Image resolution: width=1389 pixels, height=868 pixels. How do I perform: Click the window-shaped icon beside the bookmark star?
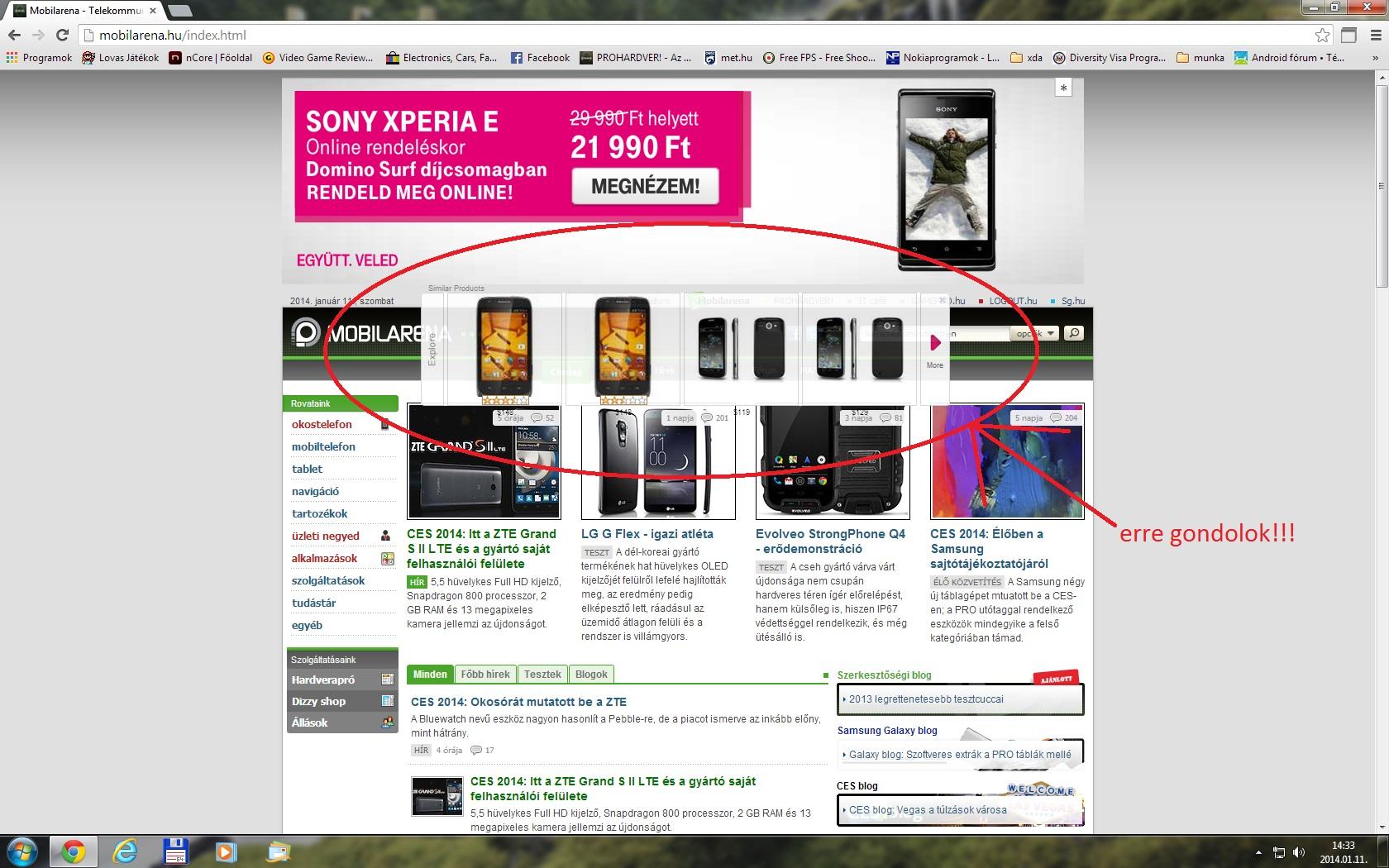(x=1348, y=35)
